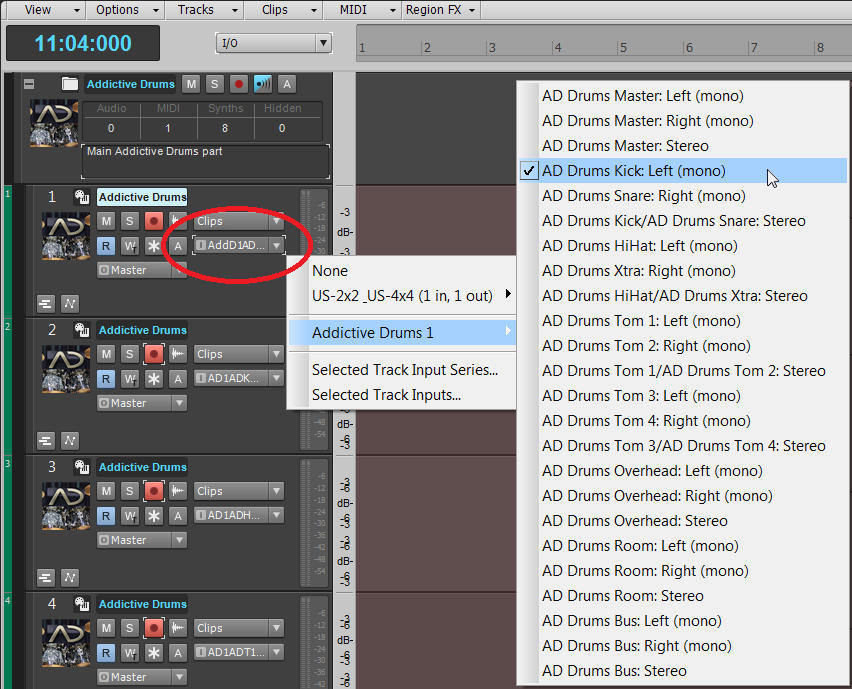852x689 pixels.
Task: Toggle input echo waveform on track 2
Action: click(178, 354)
